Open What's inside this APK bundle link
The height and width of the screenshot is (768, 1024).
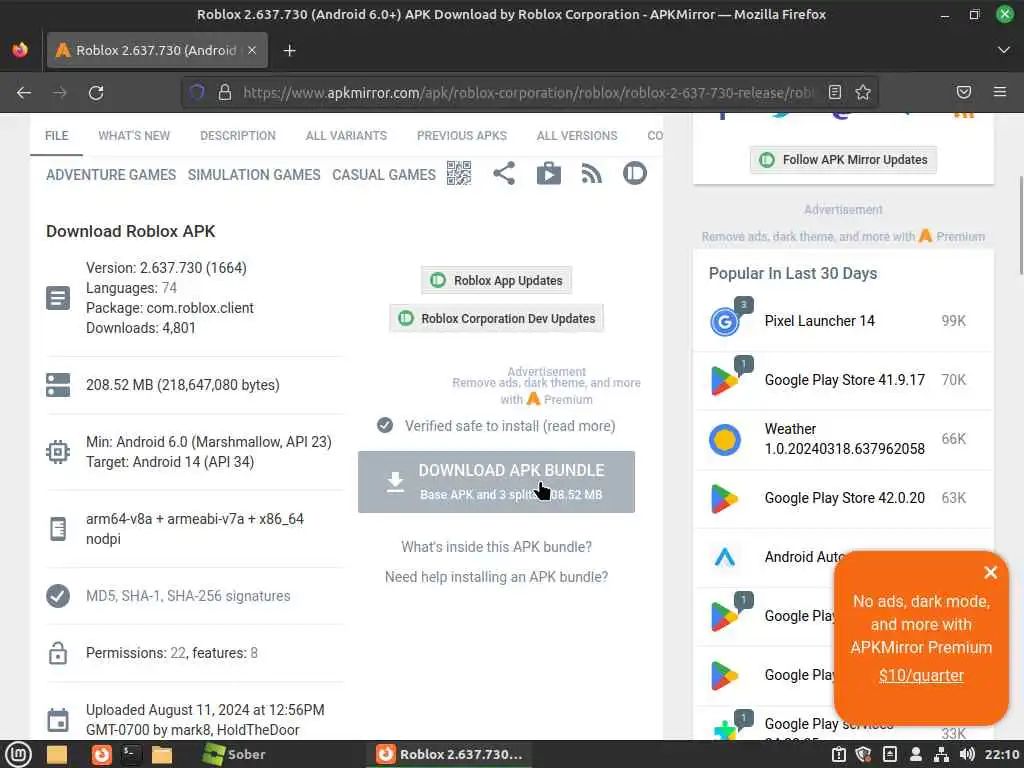pyautogui.click(x=496, y=547)
